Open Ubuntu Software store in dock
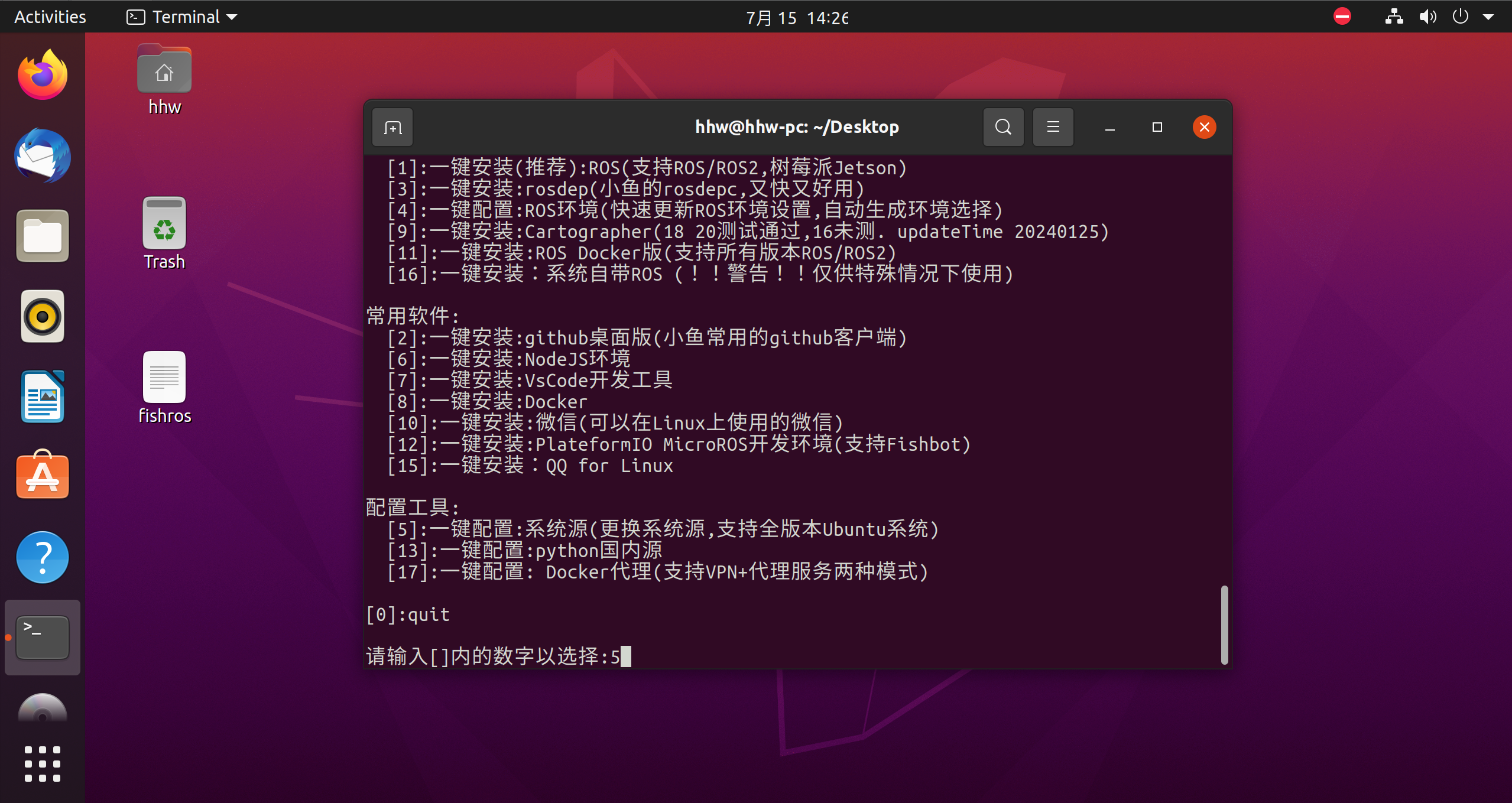This screenshot has height=803, width=1512. click(x=43, y=474)
